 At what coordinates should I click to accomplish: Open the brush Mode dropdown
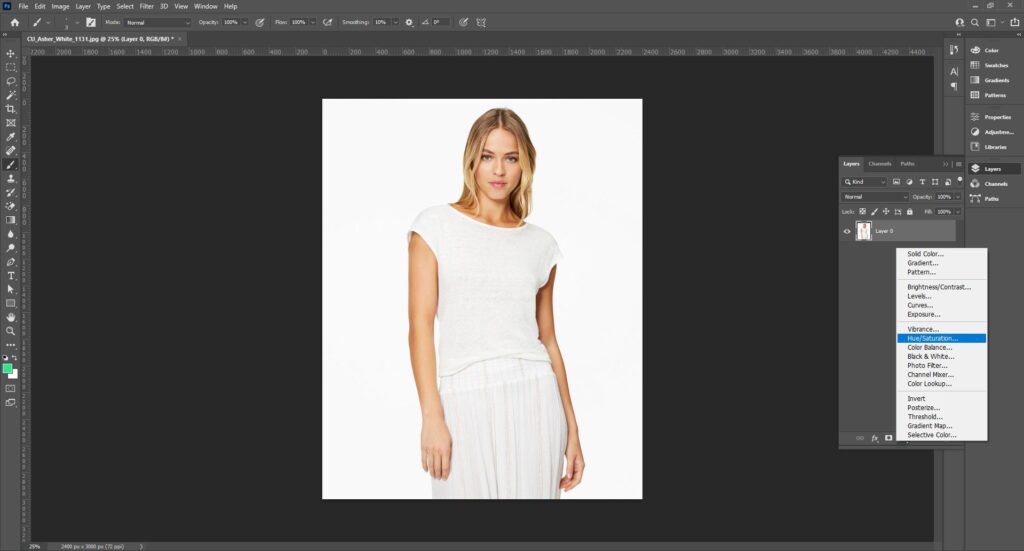point(158,22)
